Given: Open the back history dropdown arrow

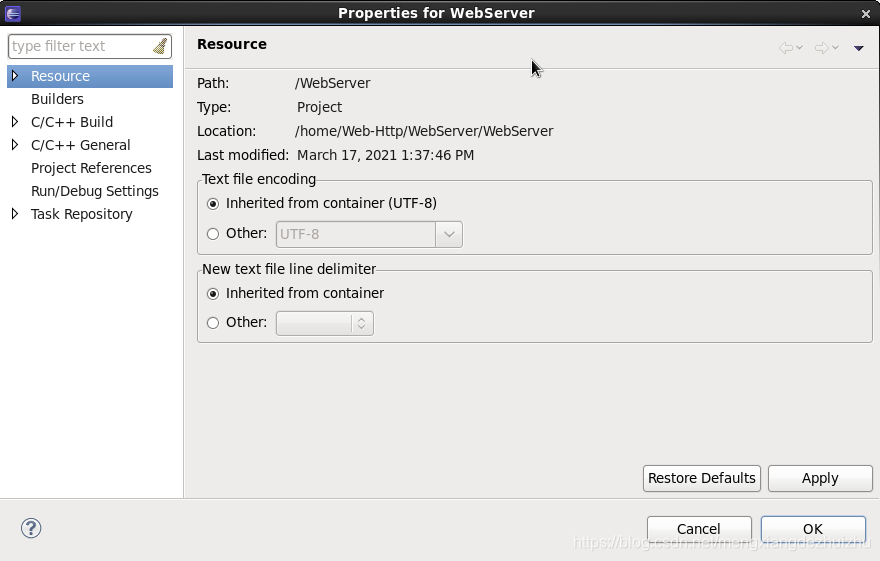Looking at the screenshot, I should (799, 48).
